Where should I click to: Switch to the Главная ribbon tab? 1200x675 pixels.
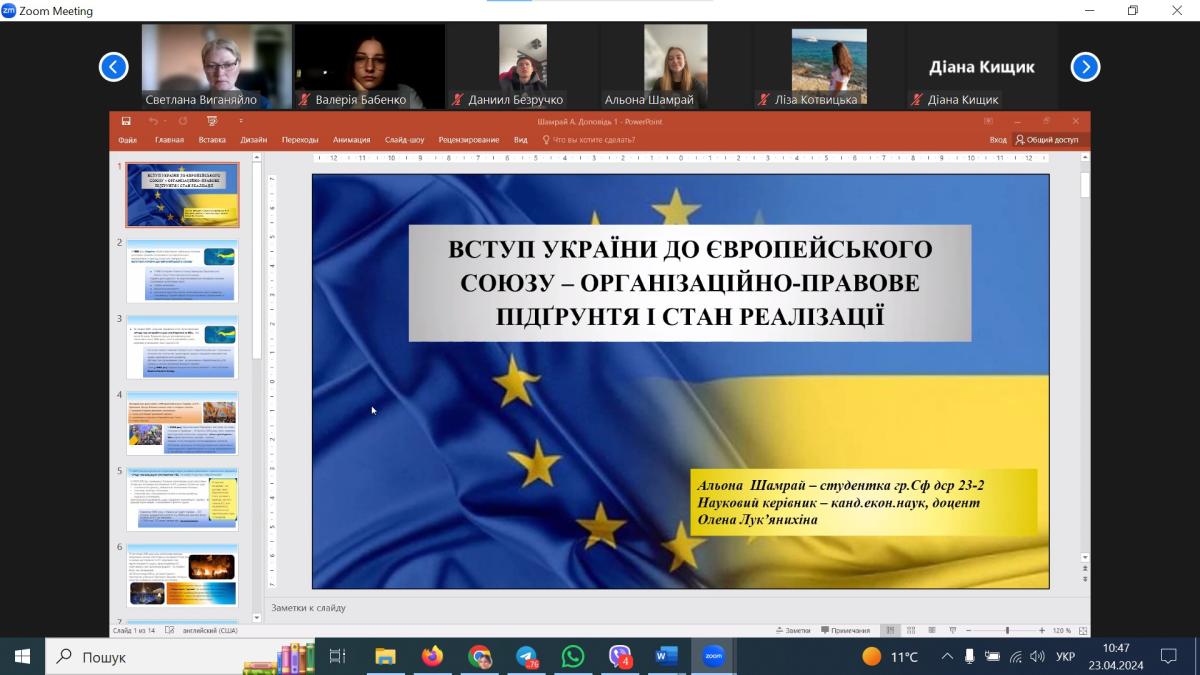(170, 140)
